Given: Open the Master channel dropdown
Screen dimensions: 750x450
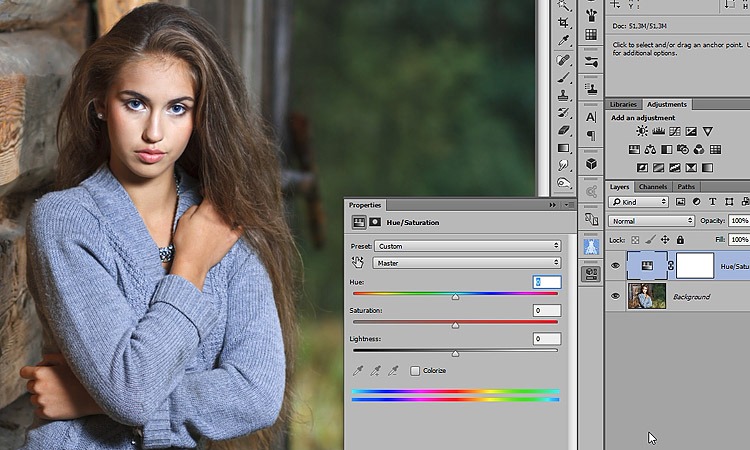Looking at the screenshot, I should point(466,263).
